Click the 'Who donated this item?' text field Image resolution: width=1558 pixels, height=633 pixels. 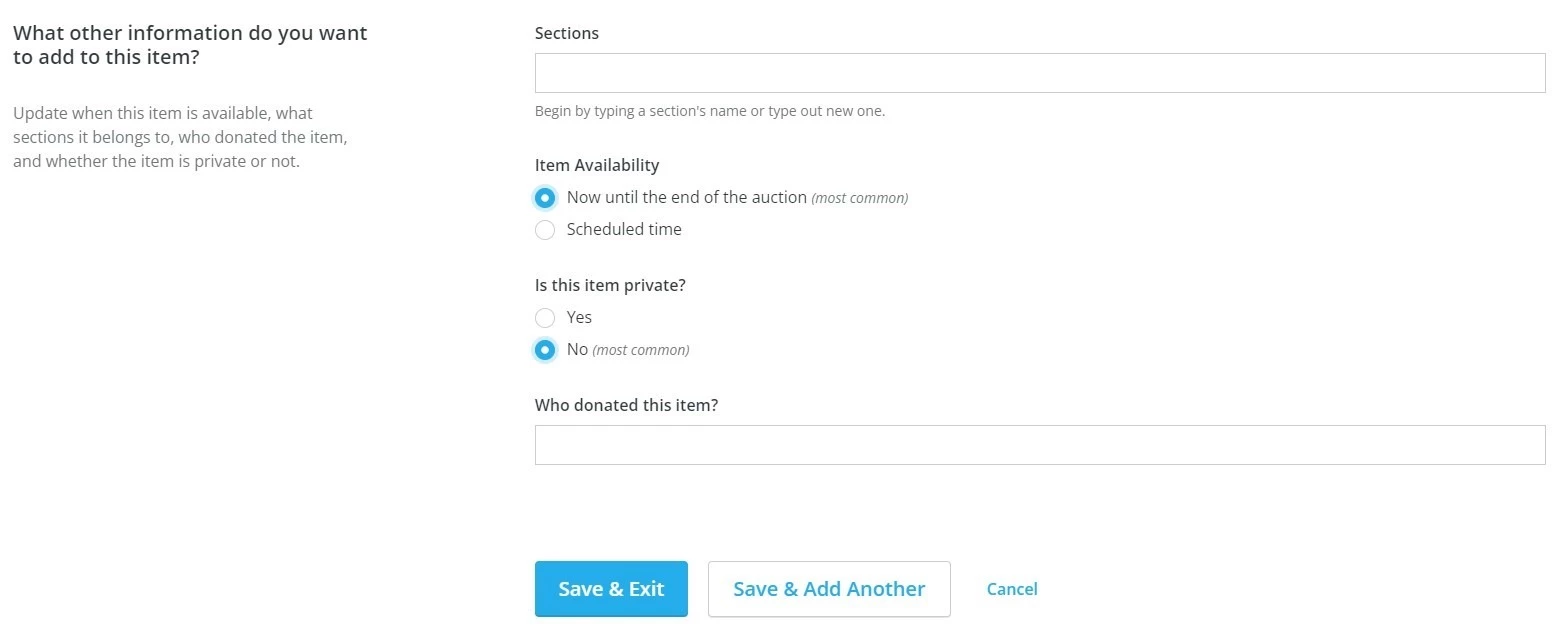(1040, 444)
